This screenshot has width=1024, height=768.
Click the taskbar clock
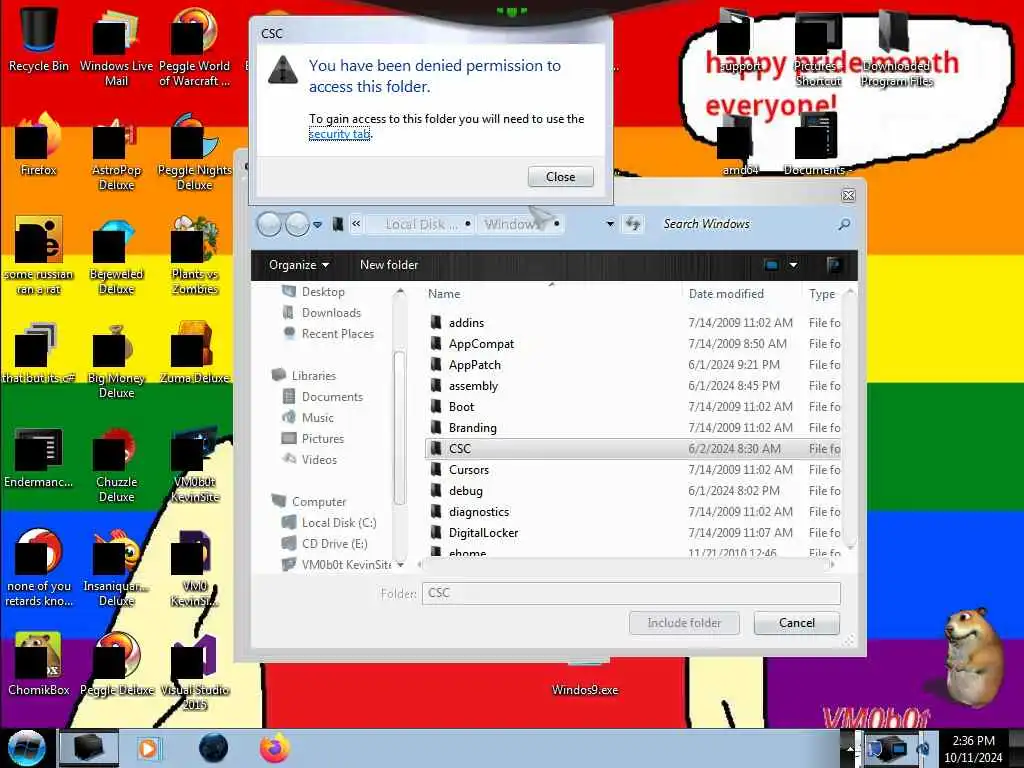[x=973, y=749]
